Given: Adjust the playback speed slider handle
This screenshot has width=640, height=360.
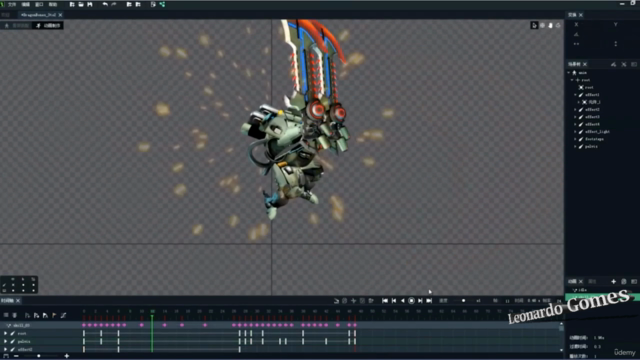Looking at the screenshot, I should pyautogui.click(x=463, y=301).
